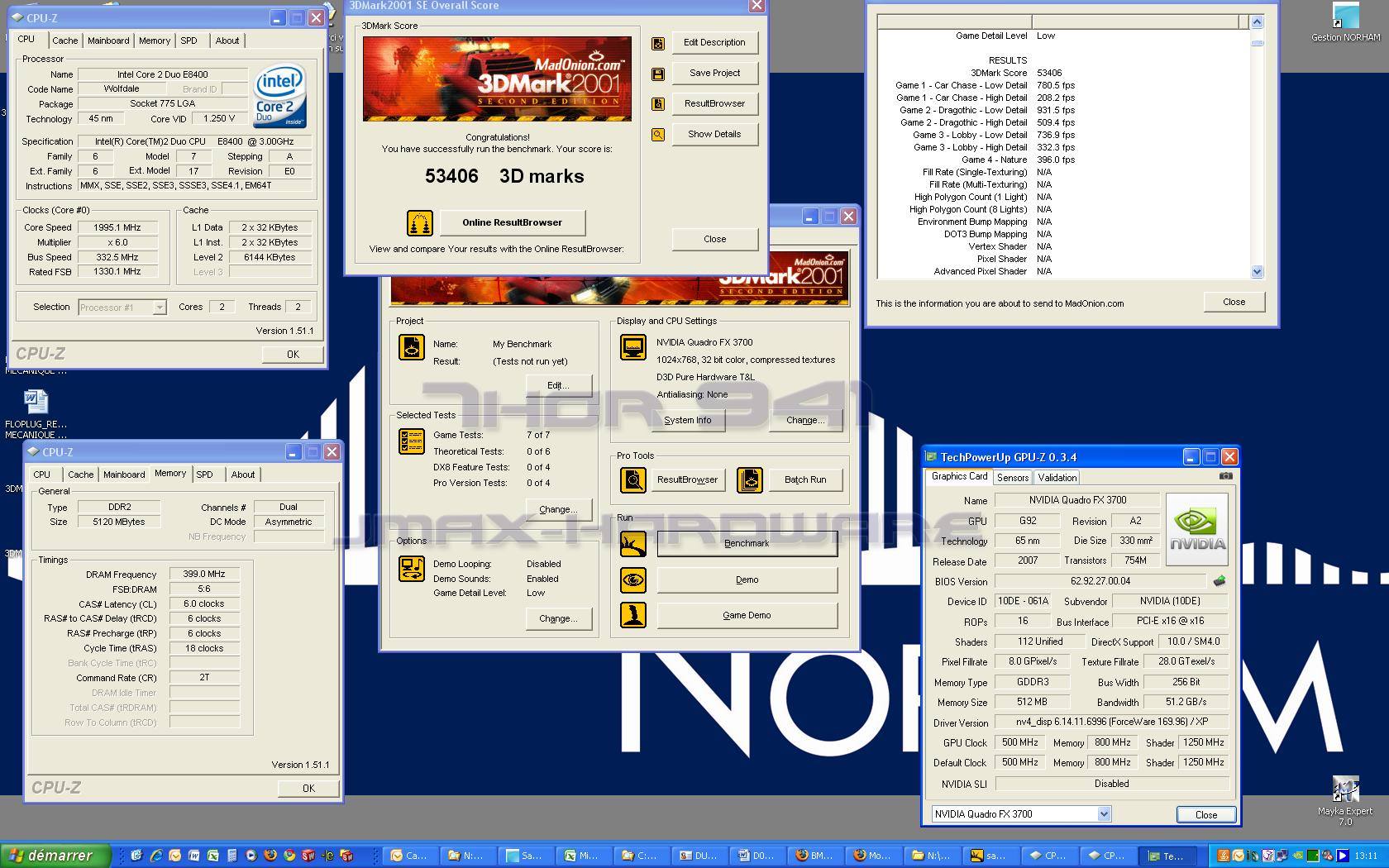Open About tab in the CPU-Z memory window

[243, 475]
